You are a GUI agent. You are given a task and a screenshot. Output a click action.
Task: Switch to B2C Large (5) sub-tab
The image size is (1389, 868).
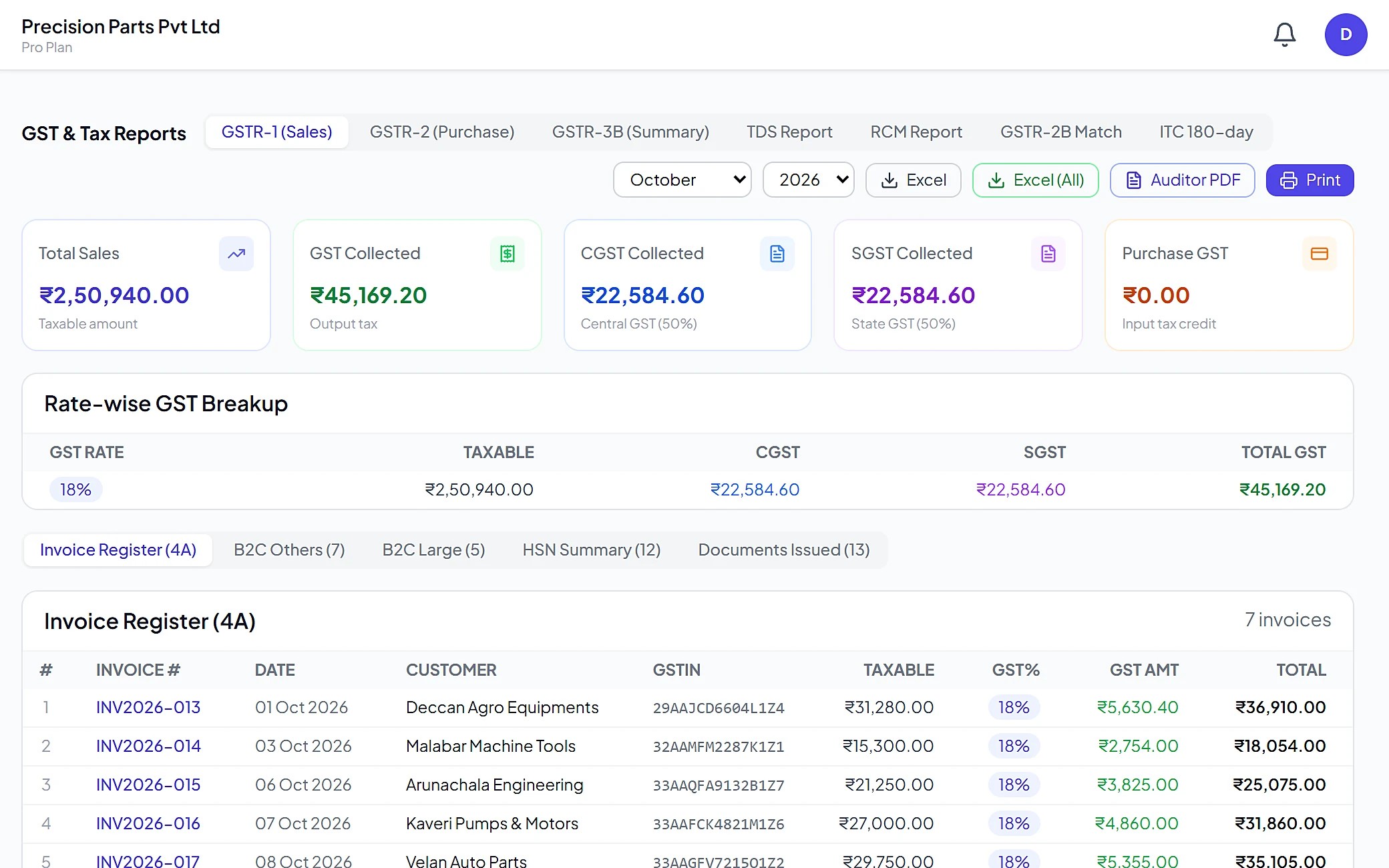433,550
